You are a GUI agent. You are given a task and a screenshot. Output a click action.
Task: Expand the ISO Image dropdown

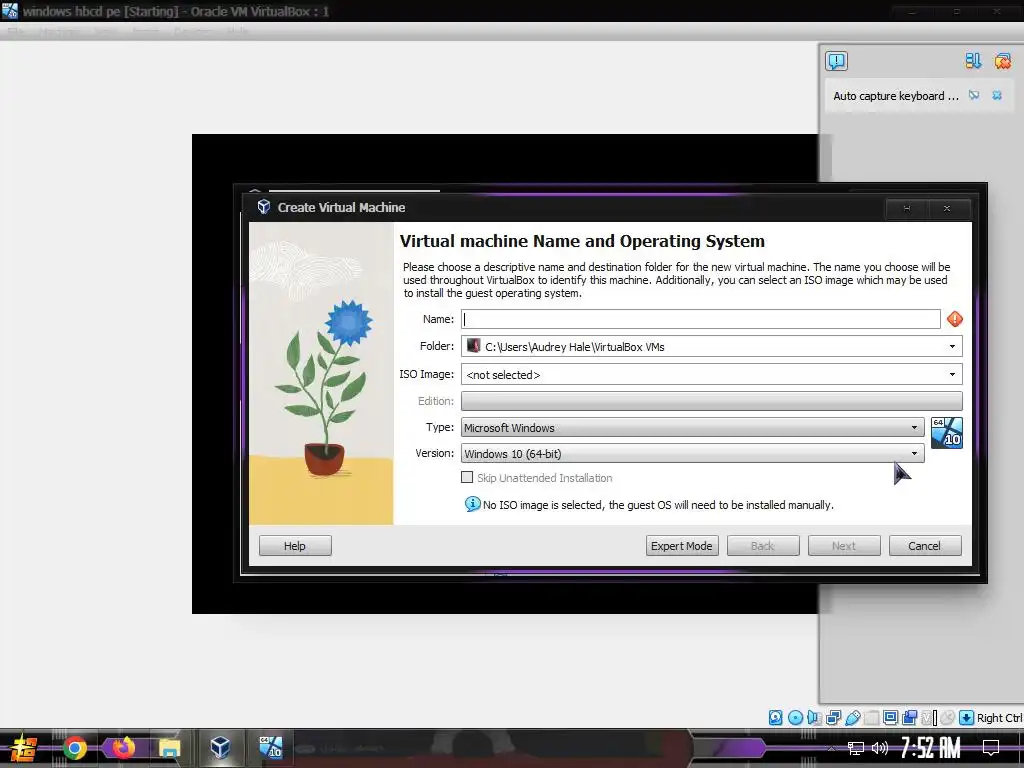[952, 374]
